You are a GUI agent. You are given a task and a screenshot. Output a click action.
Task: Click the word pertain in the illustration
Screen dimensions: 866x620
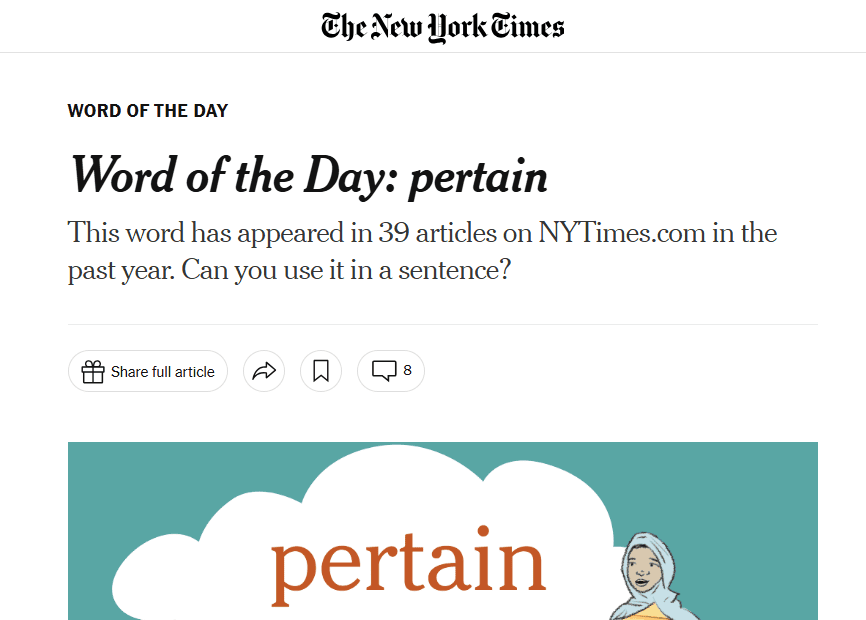click(x=409, y=564)
